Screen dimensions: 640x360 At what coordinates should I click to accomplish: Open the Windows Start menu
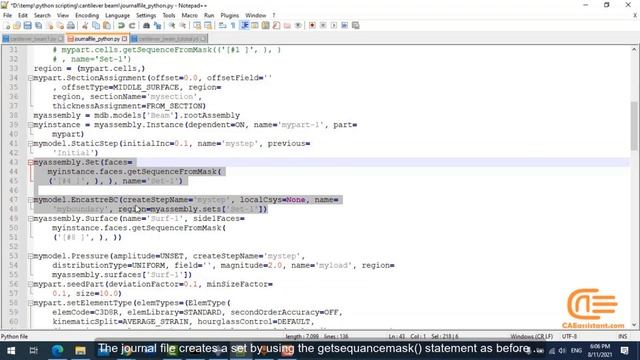tap(11, 351)
